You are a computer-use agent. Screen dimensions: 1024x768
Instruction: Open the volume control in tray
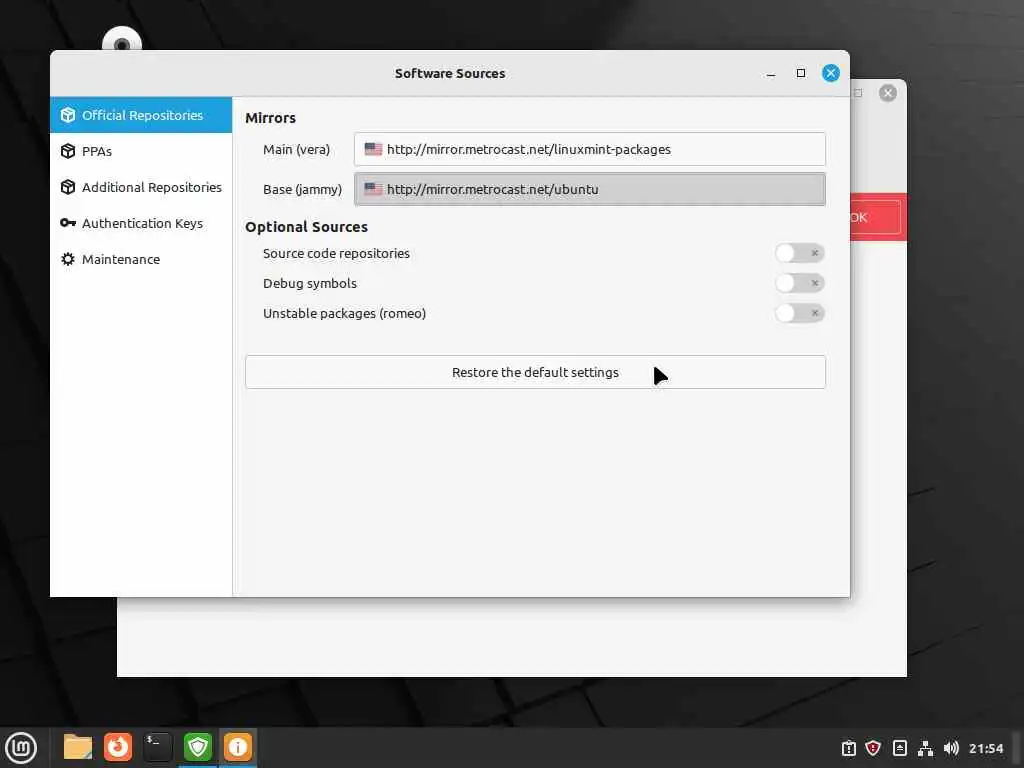[x=951, y=748]
